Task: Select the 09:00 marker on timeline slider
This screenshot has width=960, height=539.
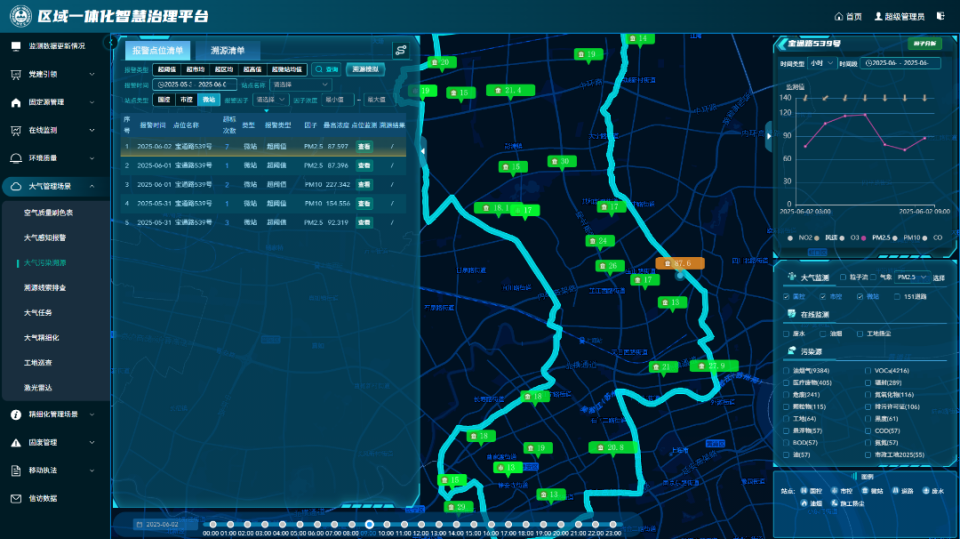Action: coord(369,524)
